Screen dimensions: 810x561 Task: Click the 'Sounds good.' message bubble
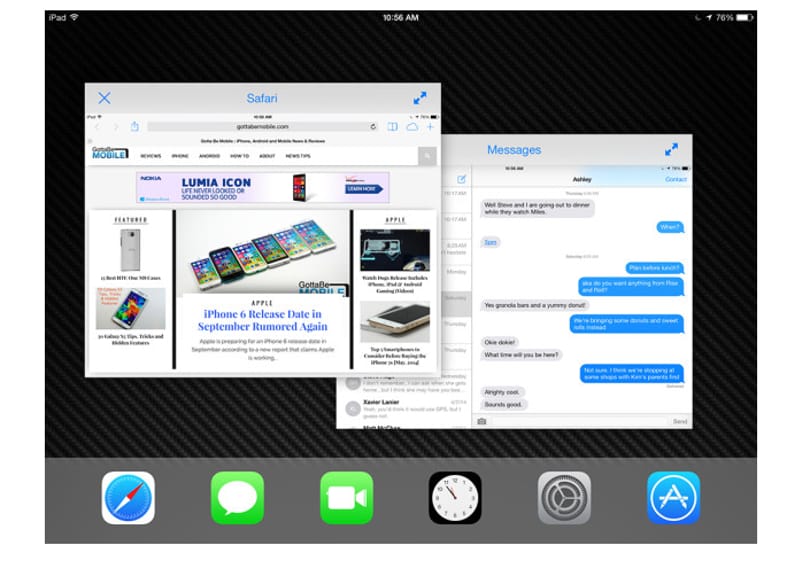point(503,404)
